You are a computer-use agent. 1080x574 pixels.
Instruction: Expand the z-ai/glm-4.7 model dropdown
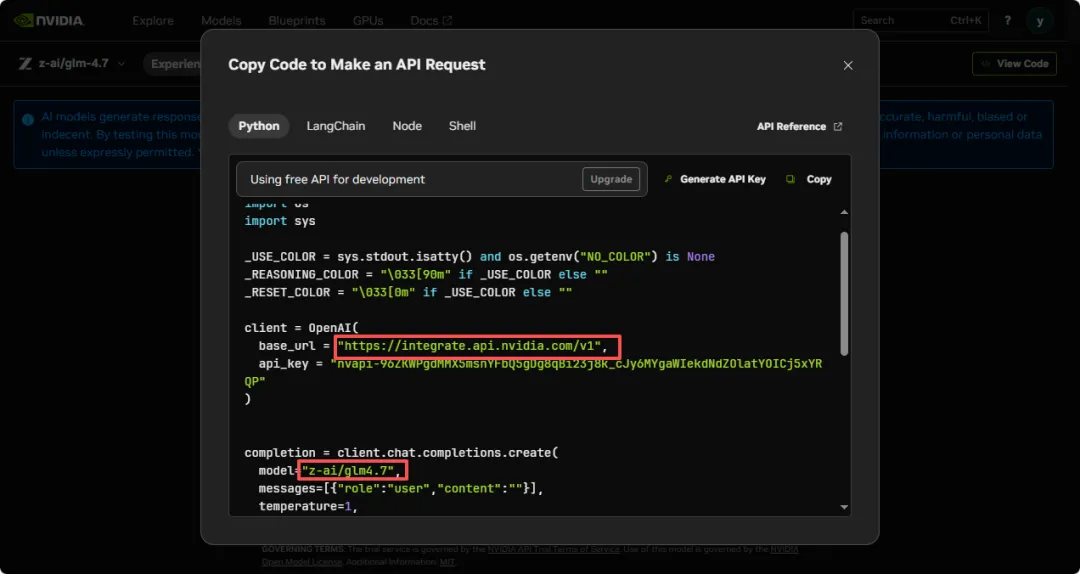[122, 63]
